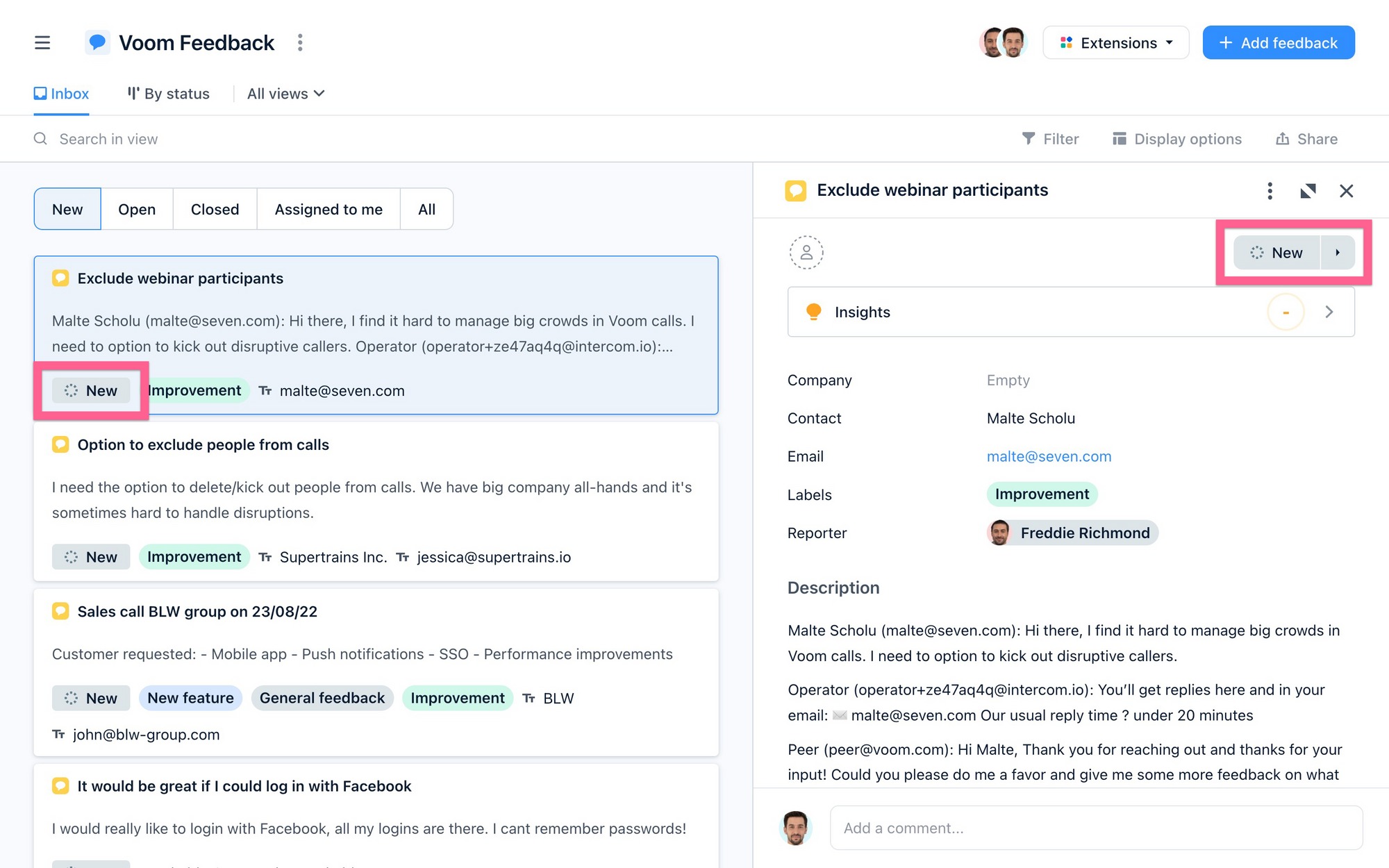Click the search magnifier icon

tap(41, 139)
